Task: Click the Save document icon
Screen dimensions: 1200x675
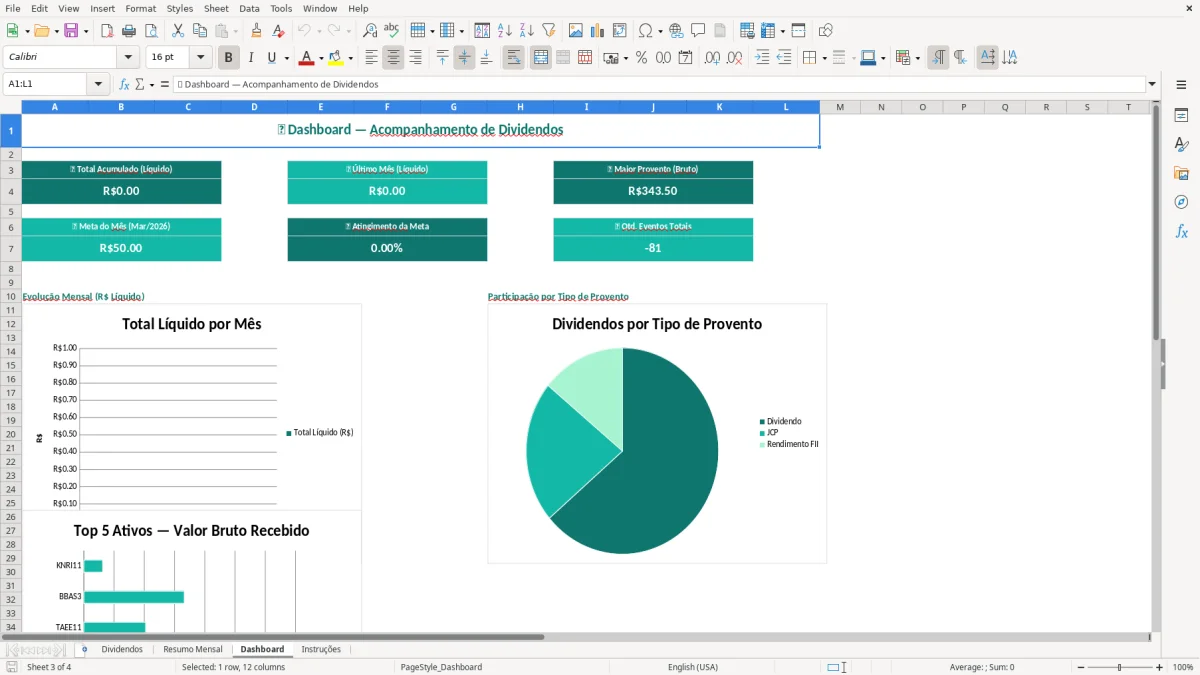Action: [x=71, y=31]
